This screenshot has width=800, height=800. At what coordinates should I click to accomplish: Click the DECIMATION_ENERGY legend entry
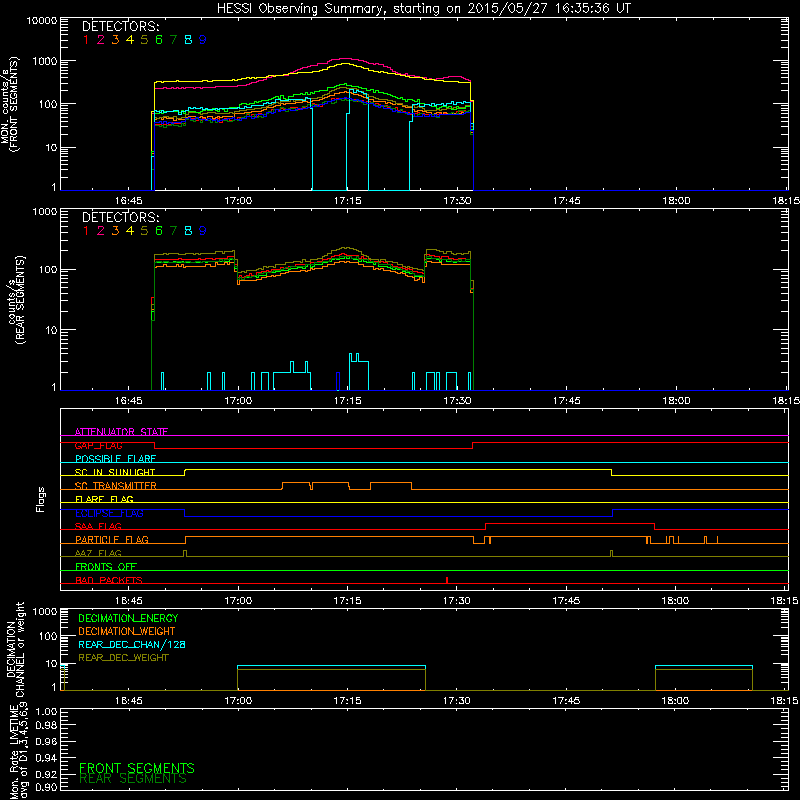(x=128, y=618)
